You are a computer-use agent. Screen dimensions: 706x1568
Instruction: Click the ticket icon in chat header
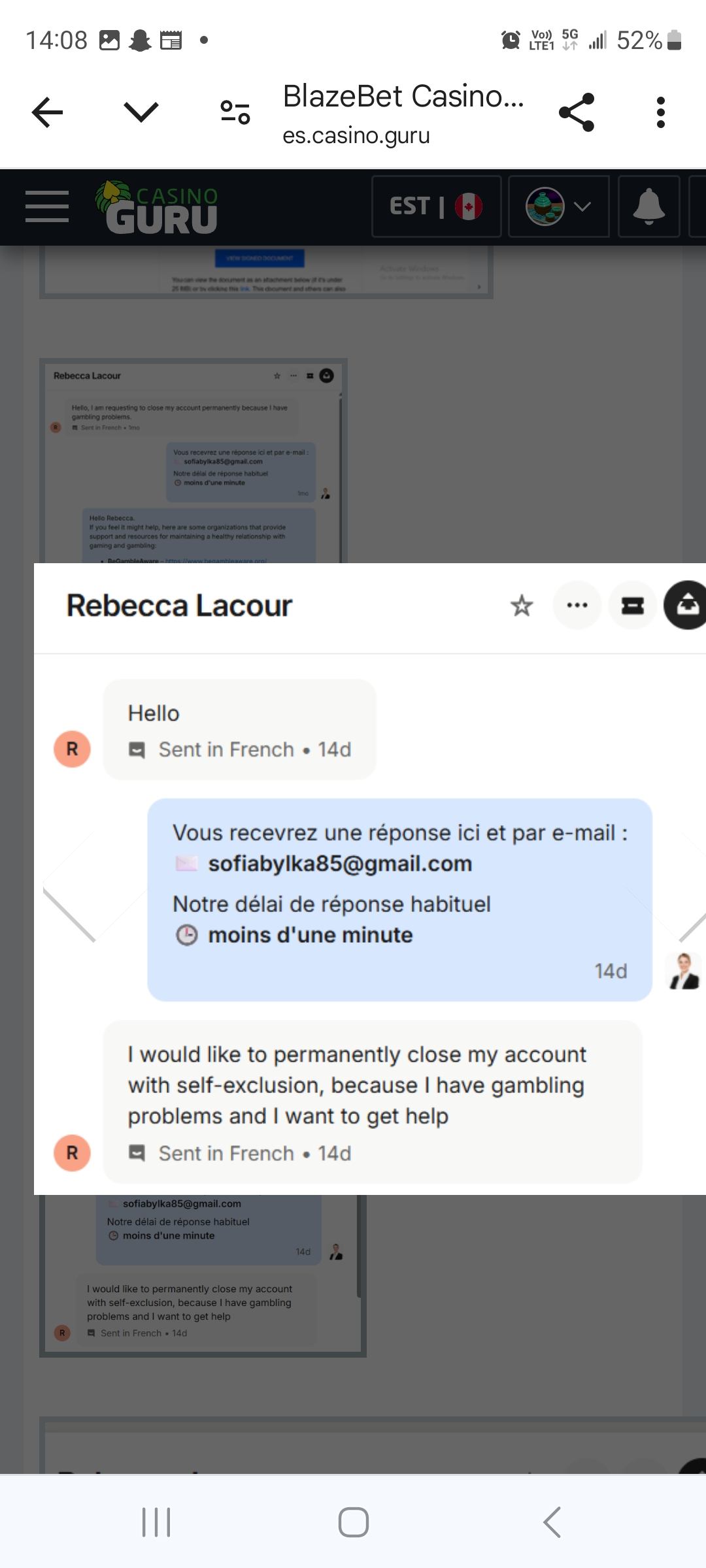click(x=632, y=606)
